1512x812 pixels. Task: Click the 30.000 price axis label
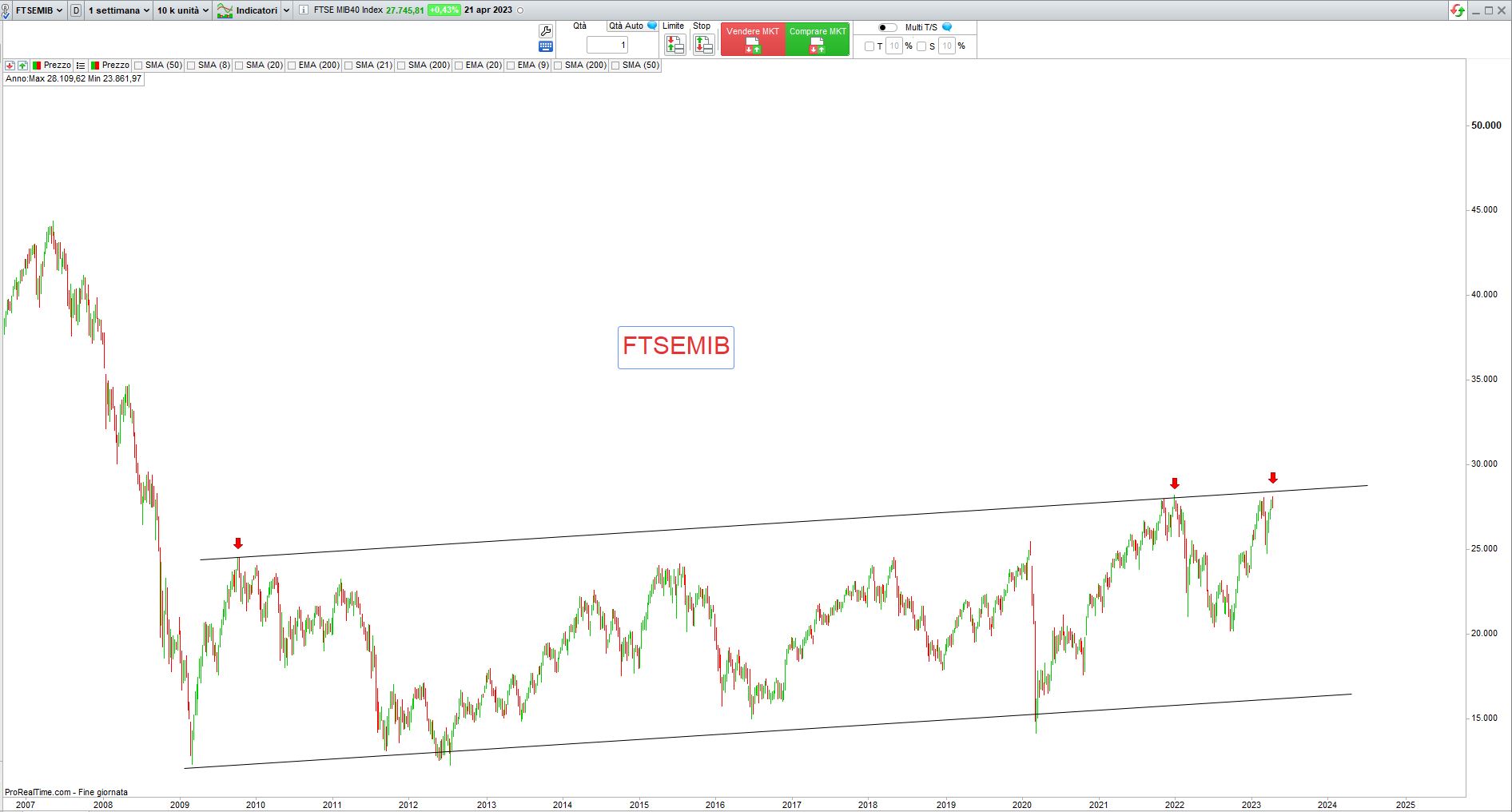tap(1484, 464)
